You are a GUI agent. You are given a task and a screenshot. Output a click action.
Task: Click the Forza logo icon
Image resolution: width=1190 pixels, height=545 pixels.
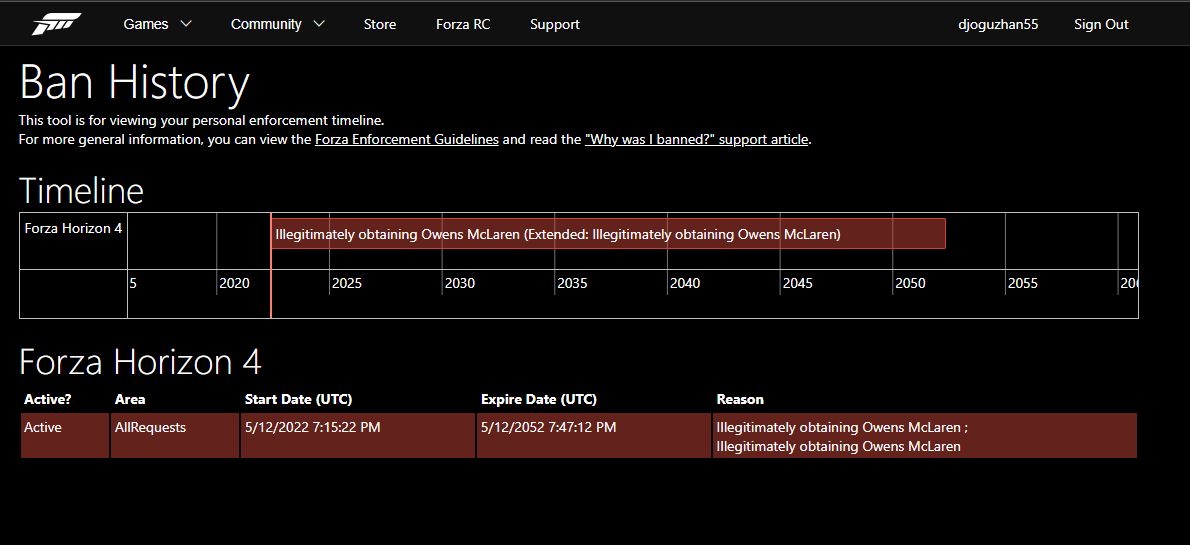[56, 24]
